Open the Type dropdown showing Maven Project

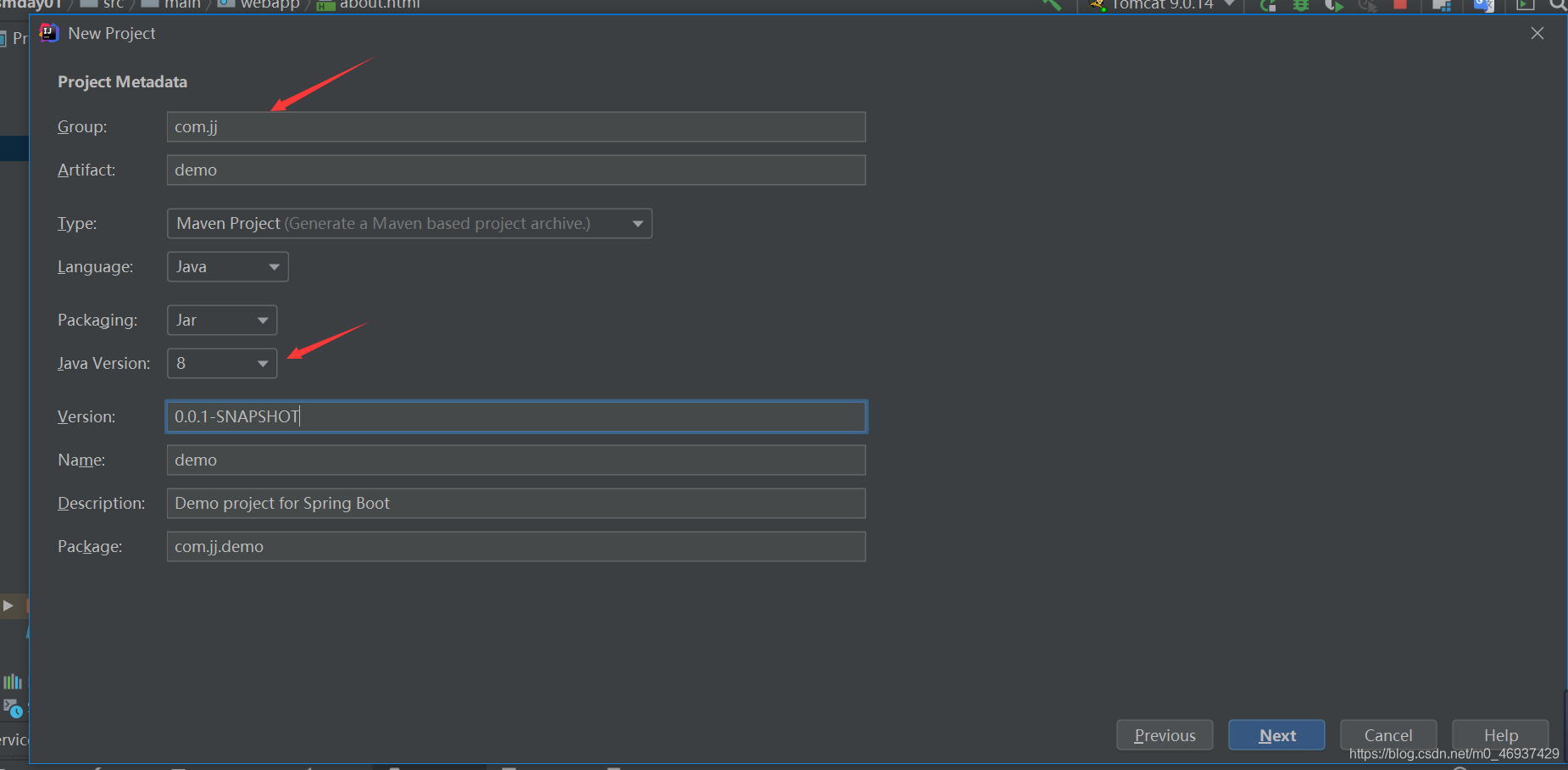point(409,224)
